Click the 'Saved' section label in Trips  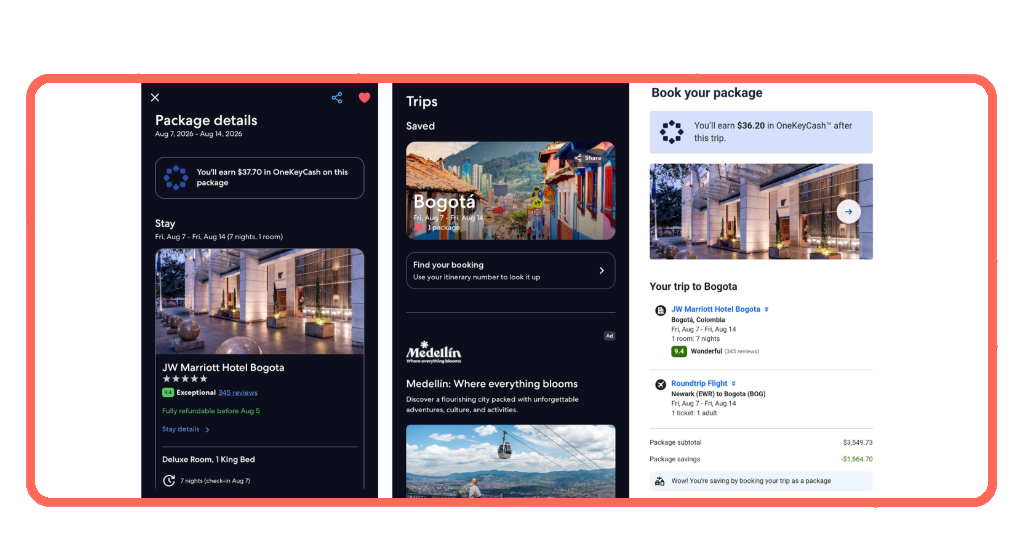[420, 126]
